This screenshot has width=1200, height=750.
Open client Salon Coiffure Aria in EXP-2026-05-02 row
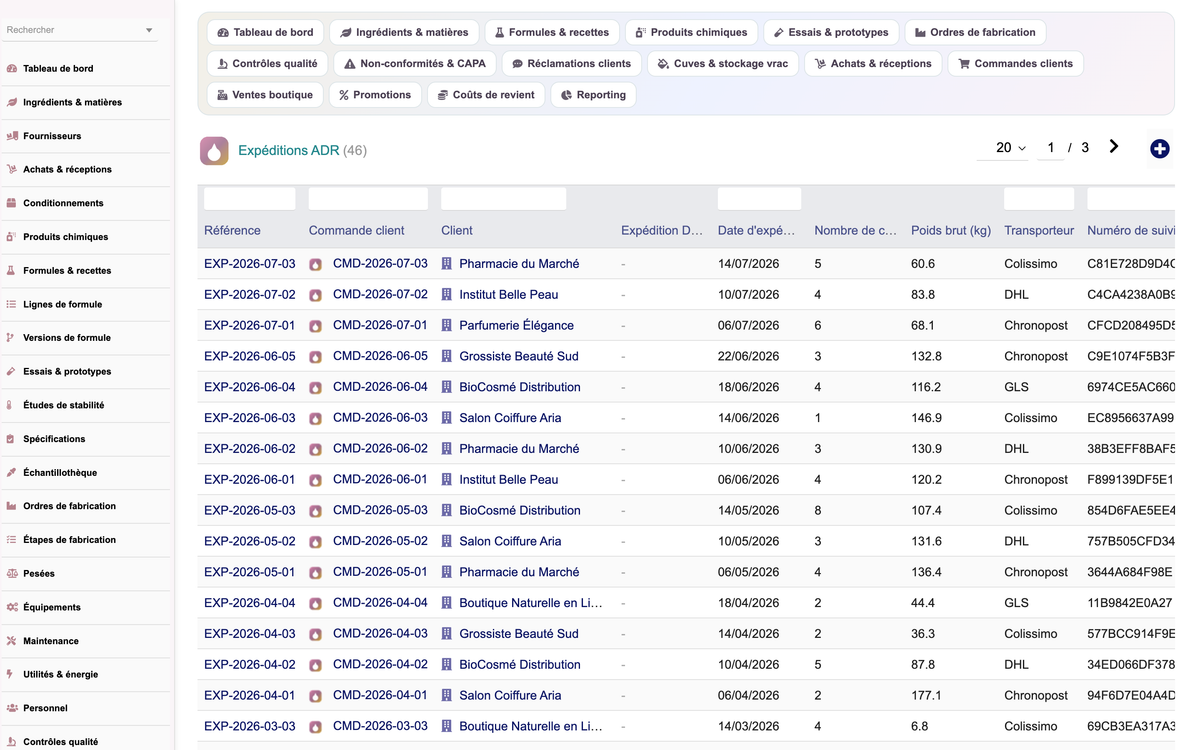coord(510,542)
